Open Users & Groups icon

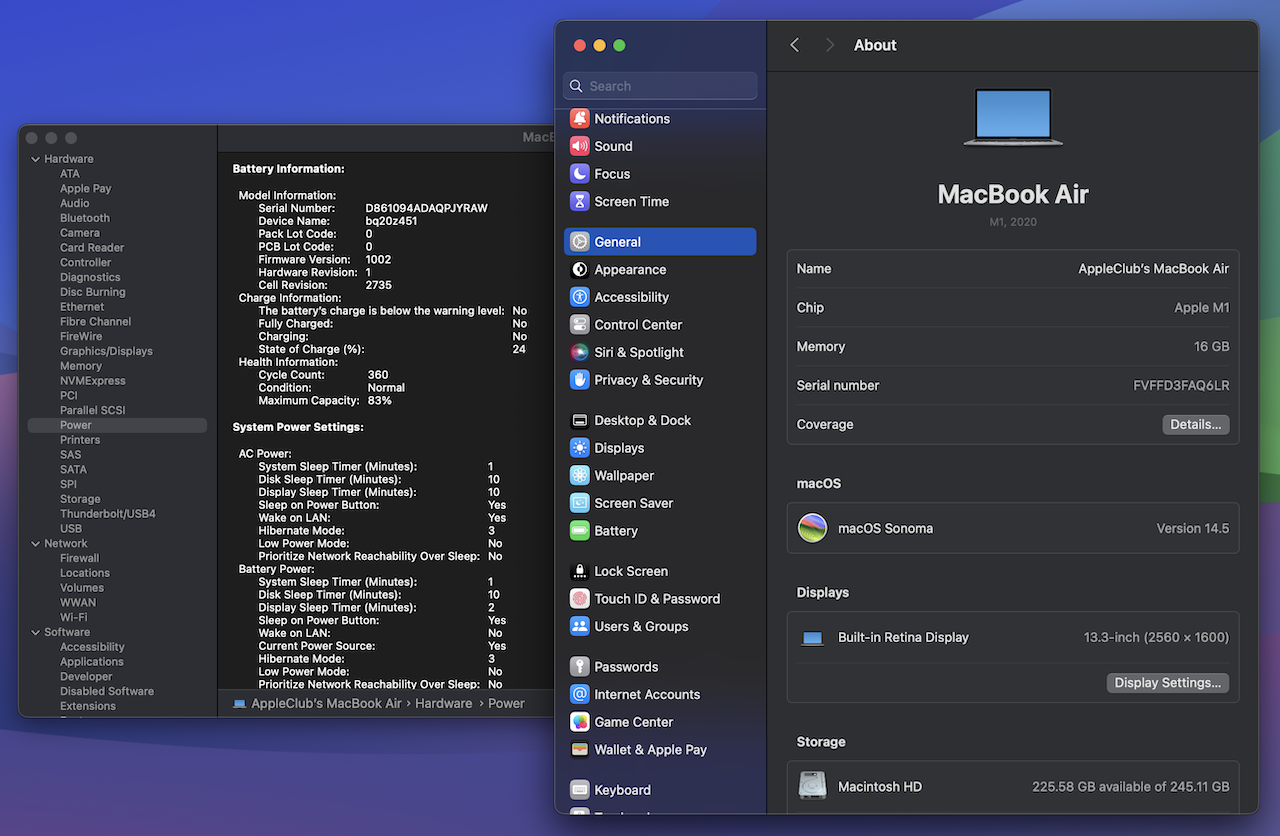pyautogui.click(x=580, y=626)
